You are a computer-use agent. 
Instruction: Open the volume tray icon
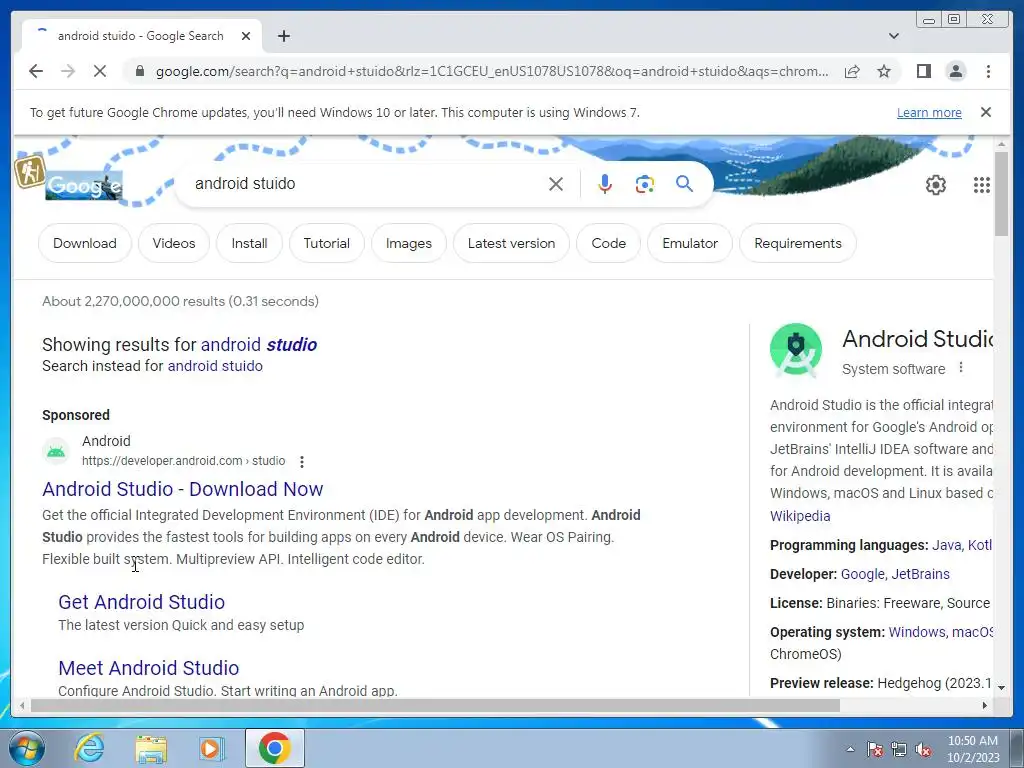point(923,749)
